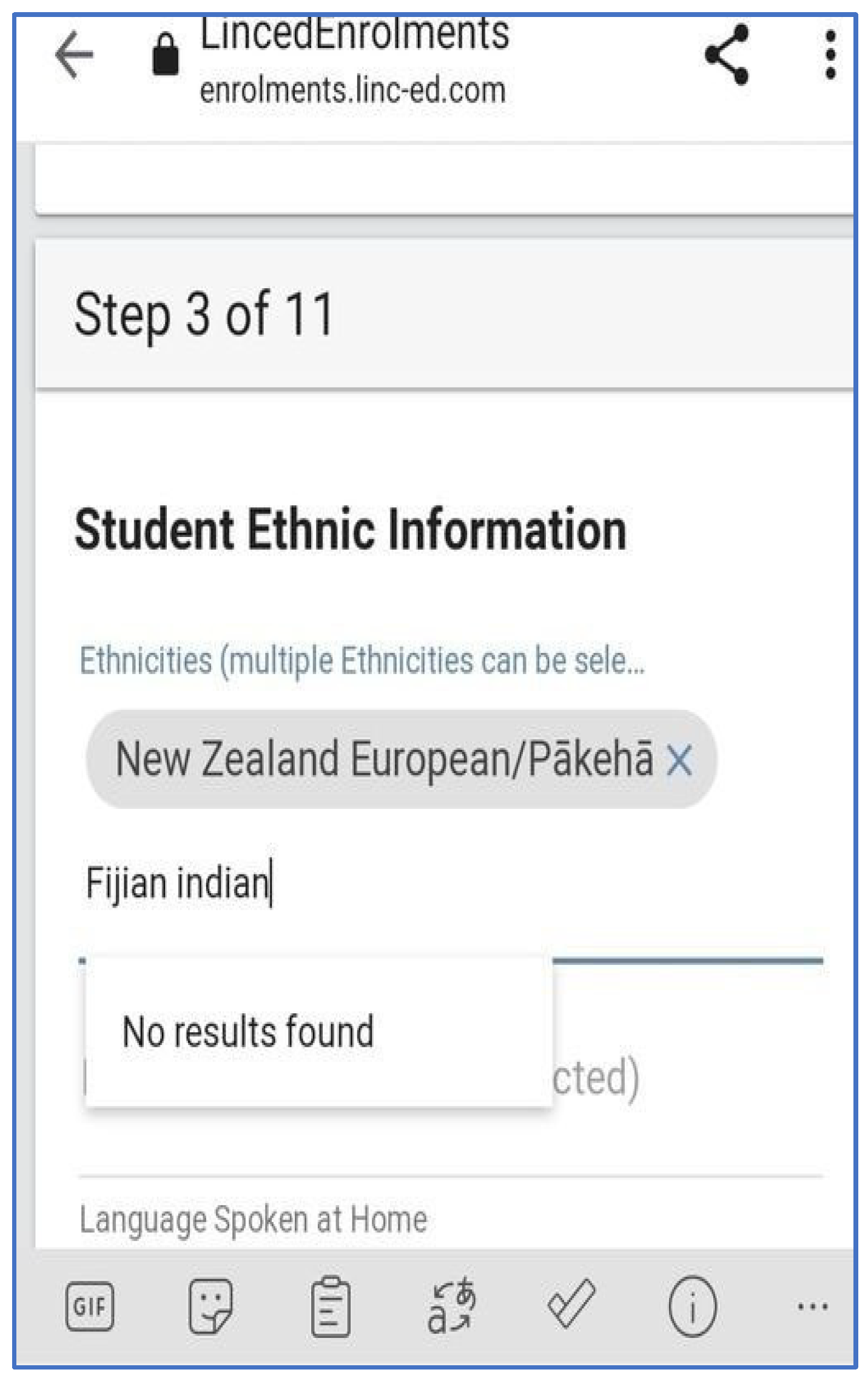Tap the padlock site security icon
Screen dimensions: 868x1378
click(x=165, y=54)
